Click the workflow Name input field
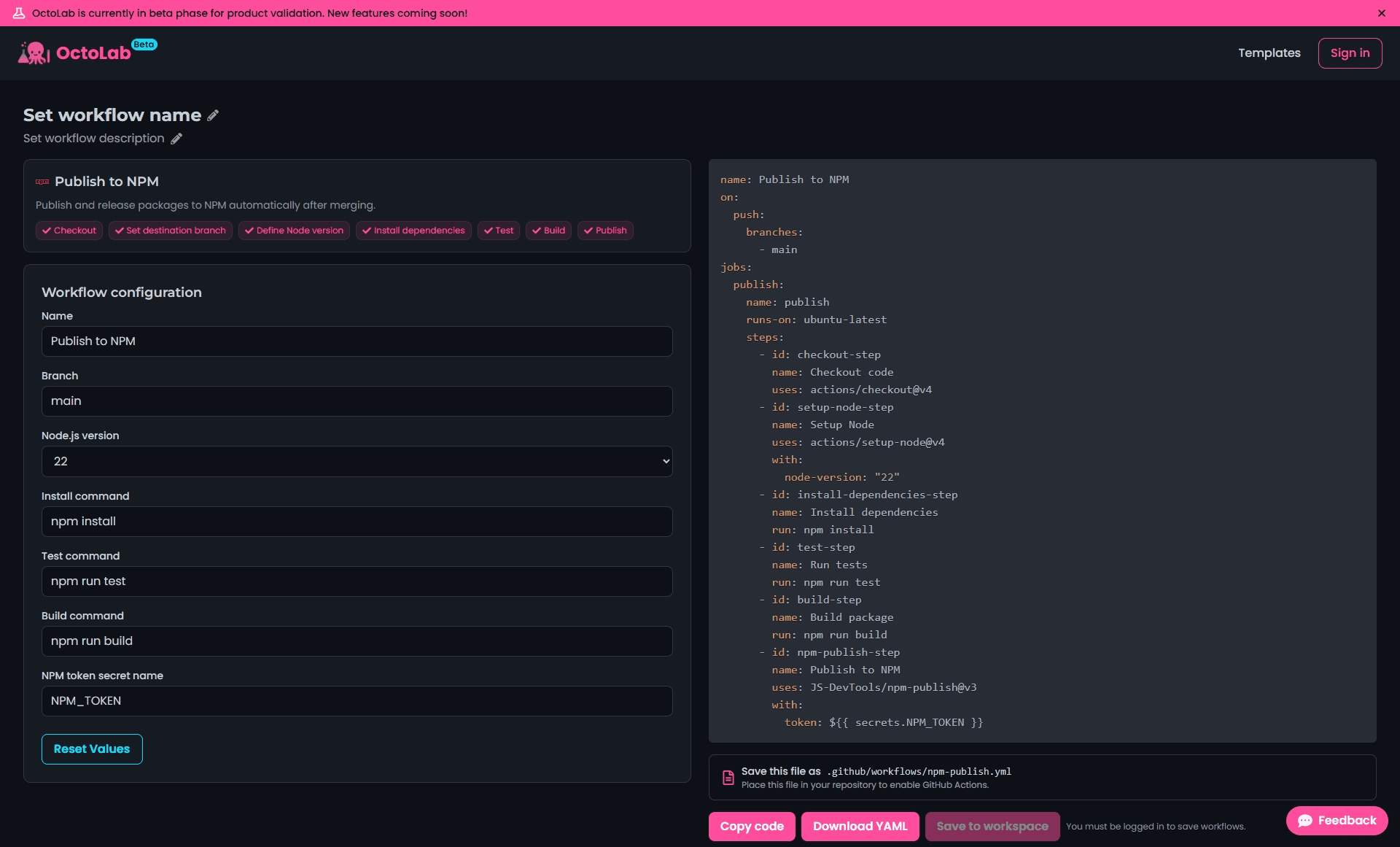The height and width of the screenshot is (847, 1400). tap(357, 341)
